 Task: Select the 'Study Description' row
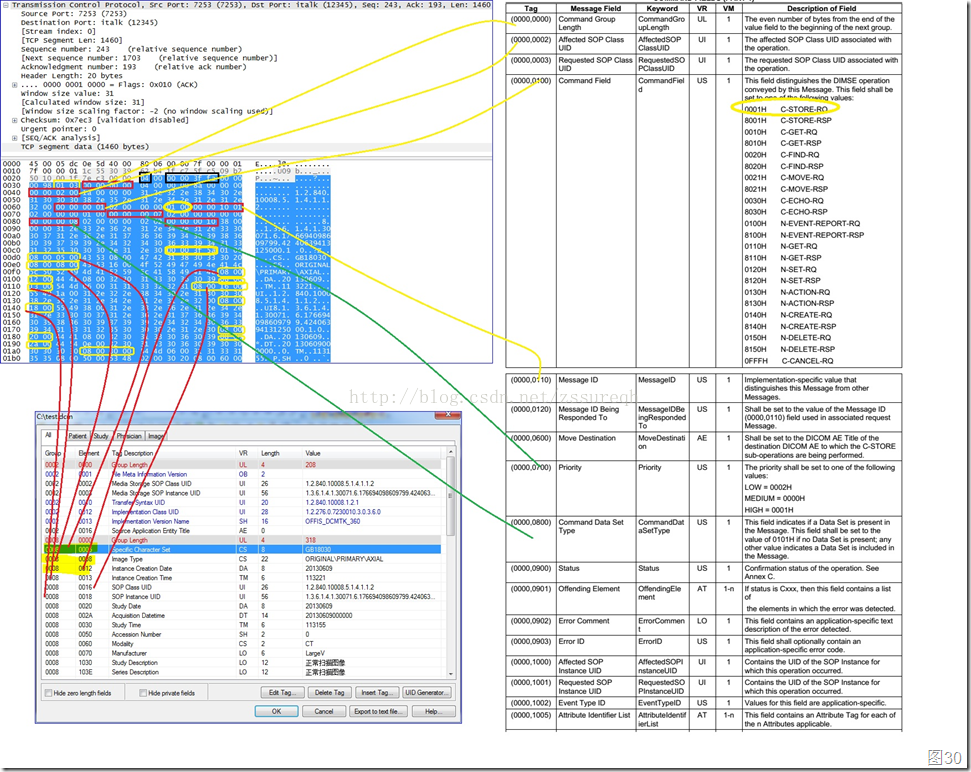coord(242,662)
